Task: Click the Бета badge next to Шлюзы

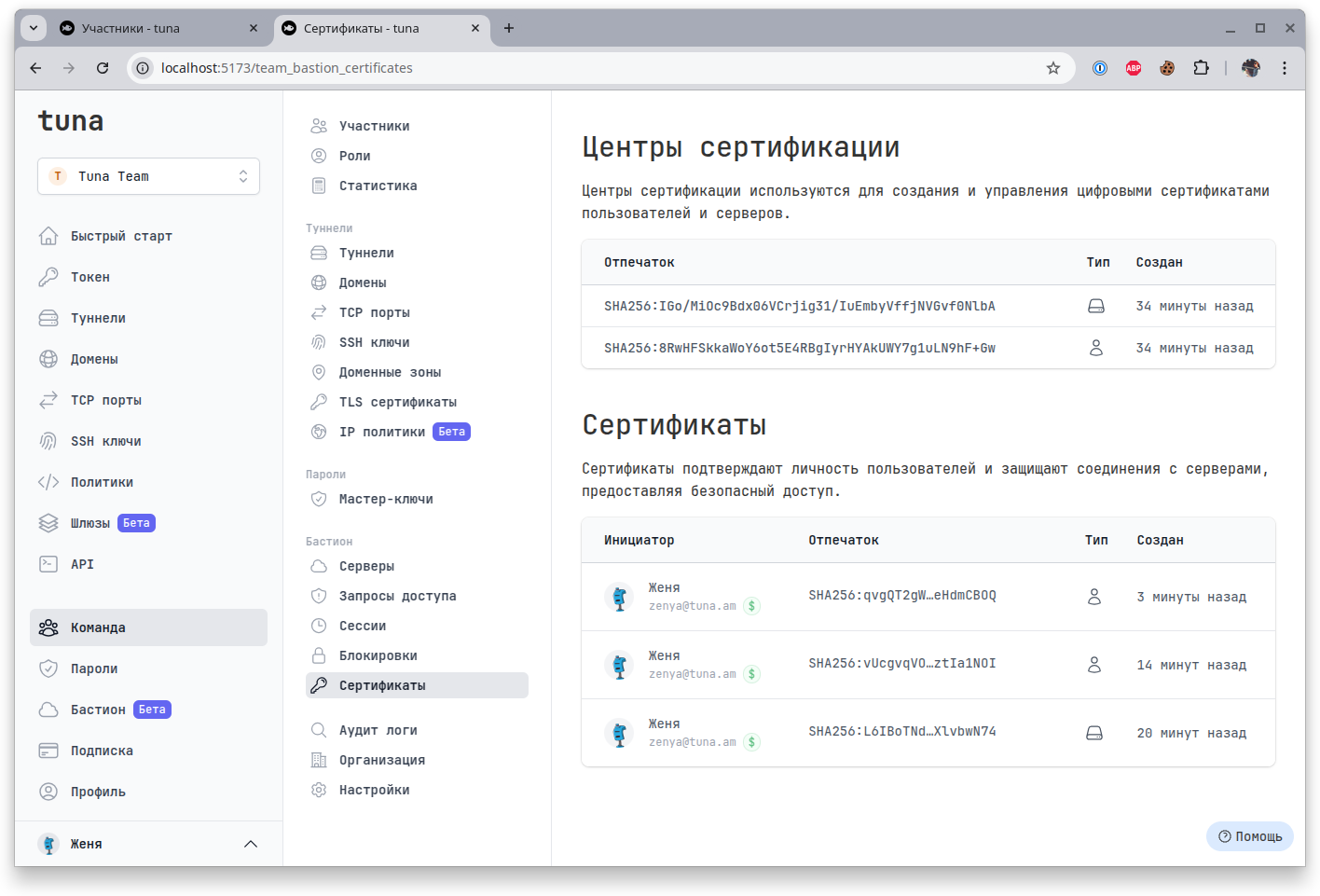Action: pyautogui.click(x=136, y=523)
